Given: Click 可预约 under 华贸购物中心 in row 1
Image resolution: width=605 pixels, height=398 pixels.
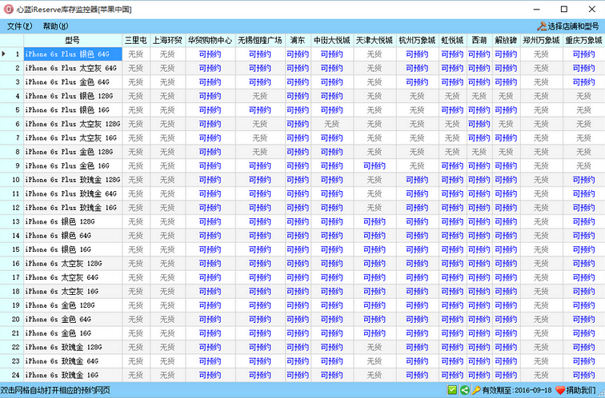Looking at the screenshot, I should pos(210,54).
